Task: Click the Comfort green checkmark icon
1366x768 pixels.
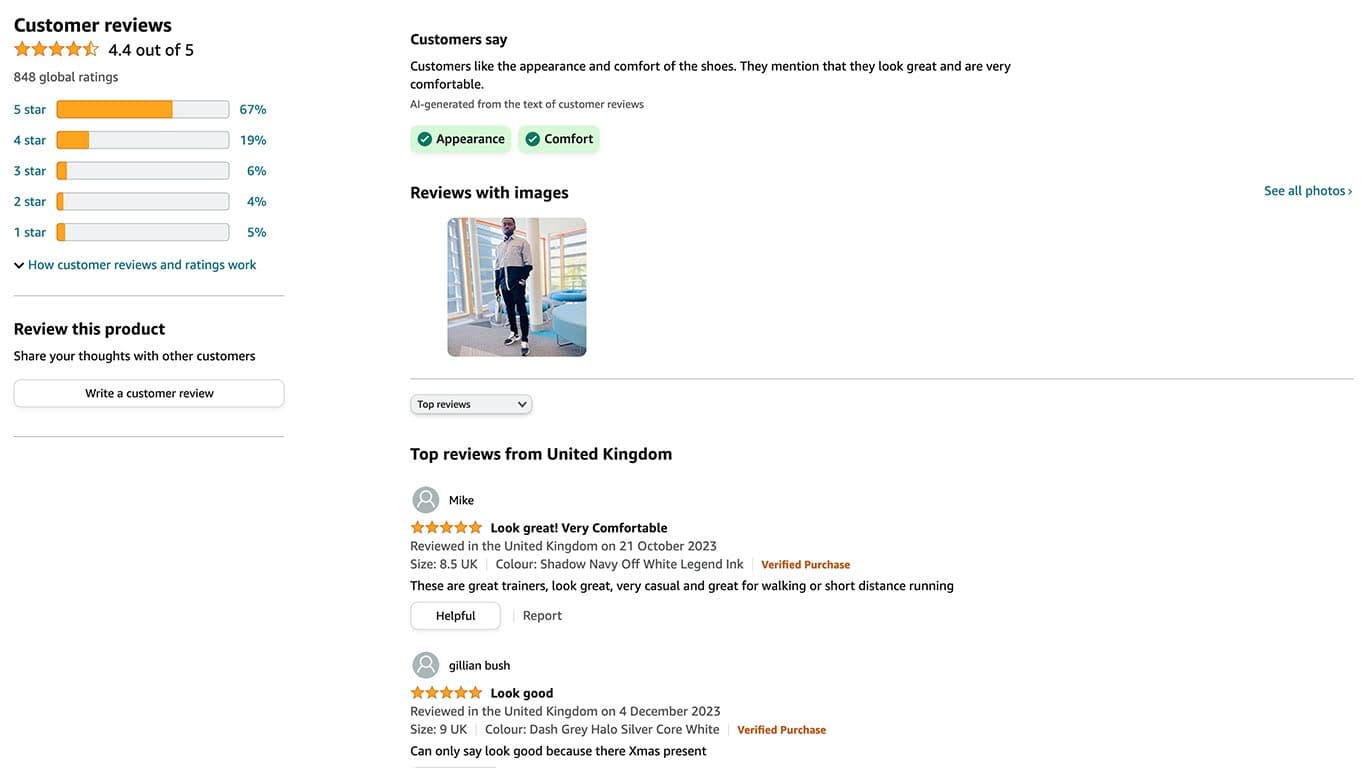Action: 533,139
